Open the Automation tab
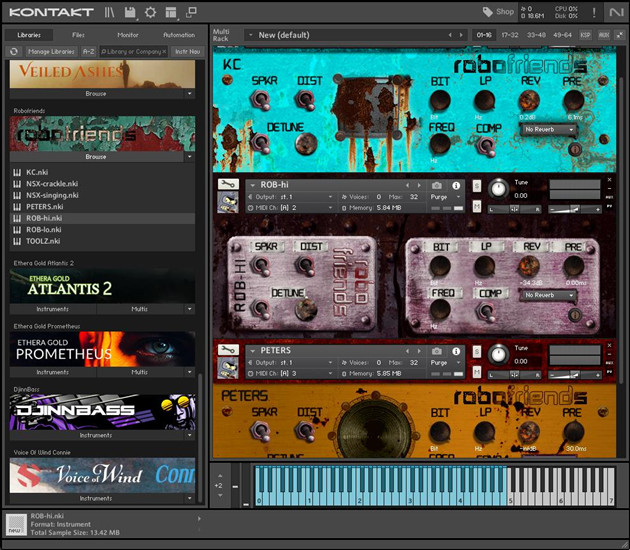Image resolution: width=630 pixels, height=550 pixels. coord(179,35)
